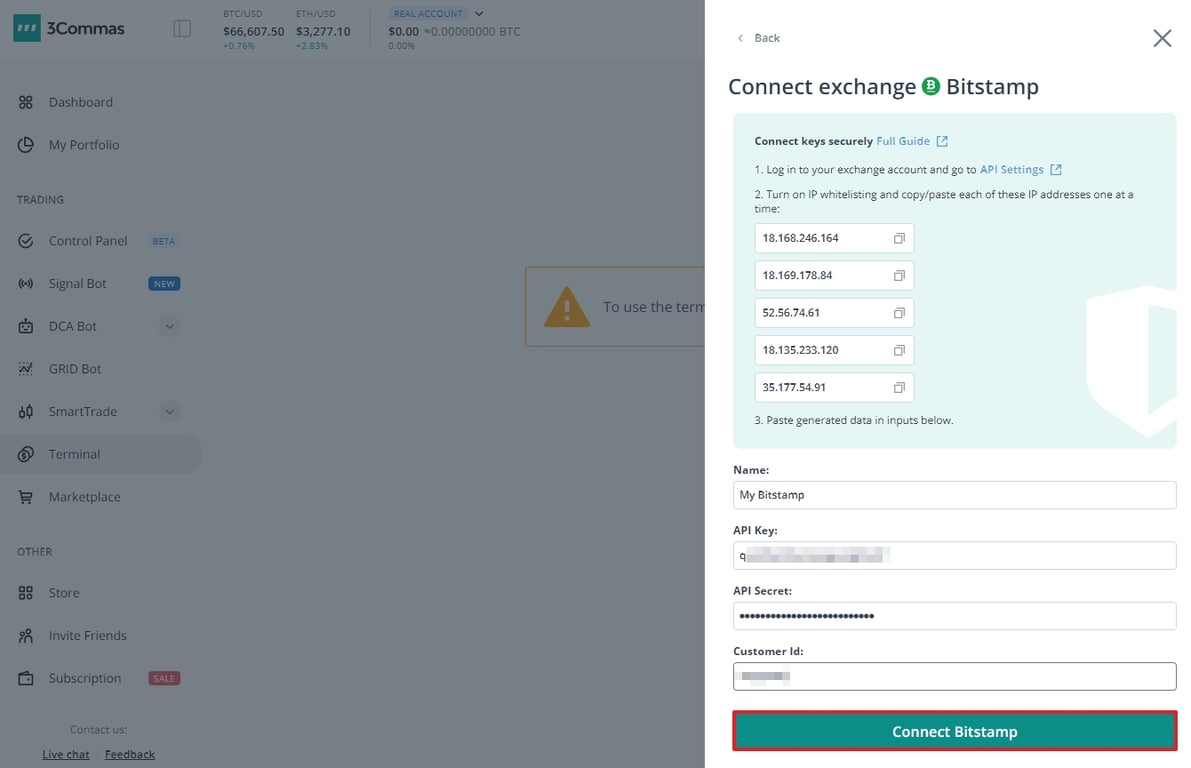Screen dimensions: 1191x768
Task: Copy the 18.135.233.120 IP address
Action: [x=899, y=350]
